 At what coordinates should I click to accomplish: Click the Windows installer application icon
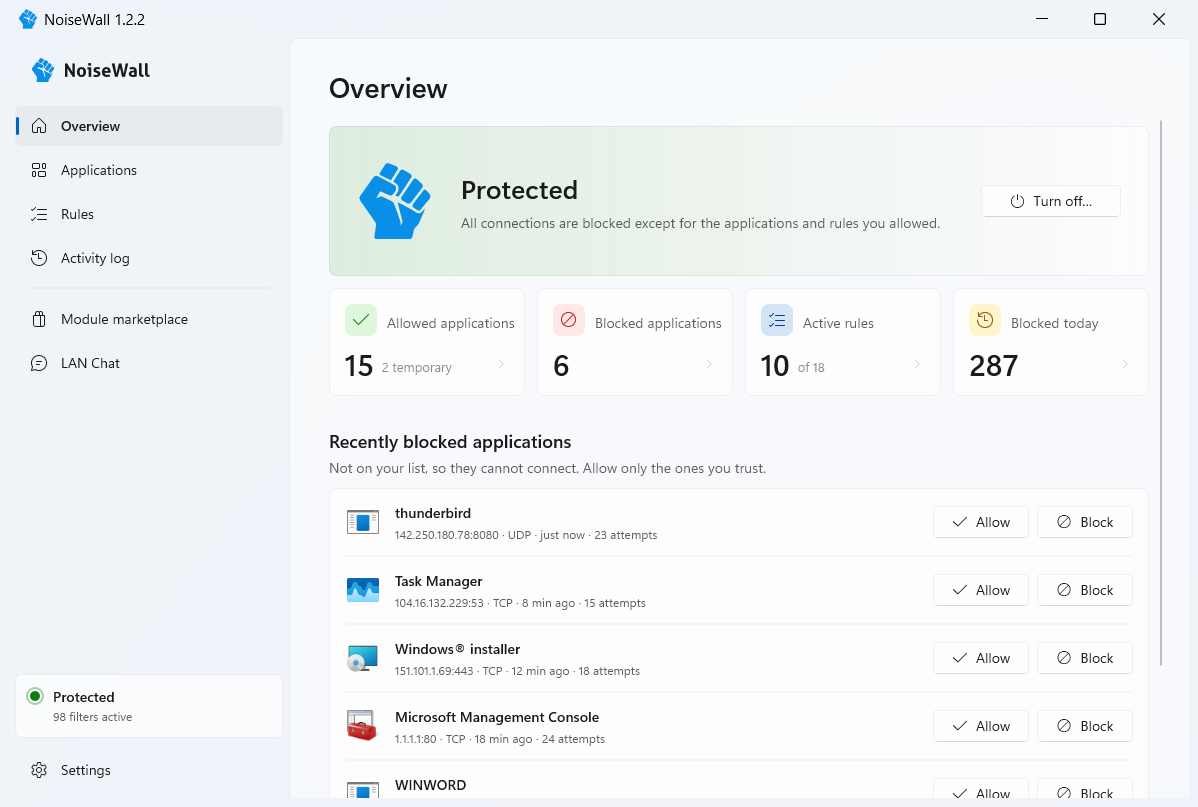click(x=363, y=658)
